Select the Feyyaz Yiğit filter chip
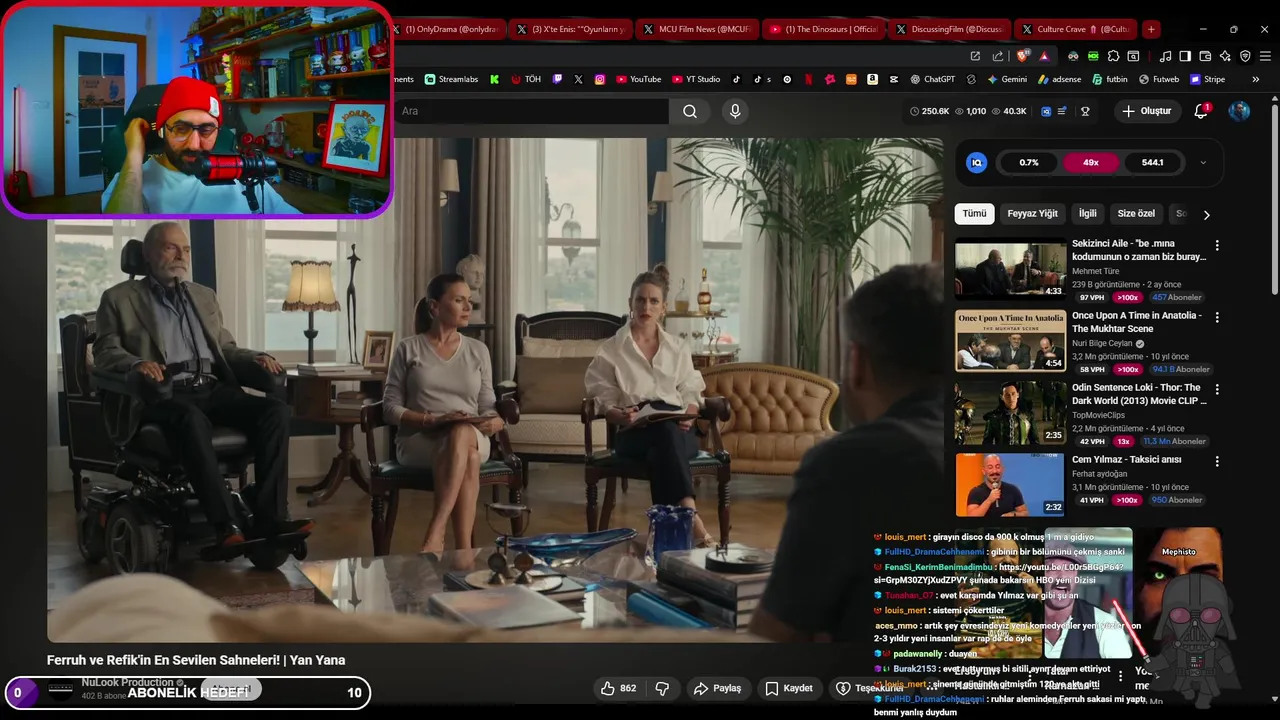Image resolution: width=1280 pixels, height=720 pixels. click(x=1032, y=213)
